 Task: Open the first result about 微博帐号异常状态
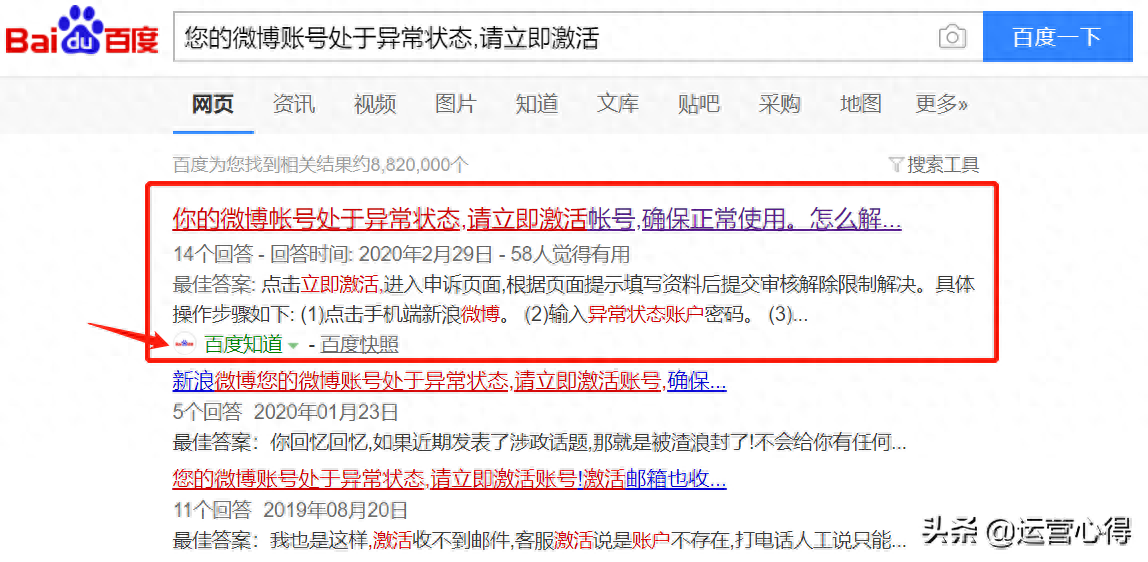(537, 219)
